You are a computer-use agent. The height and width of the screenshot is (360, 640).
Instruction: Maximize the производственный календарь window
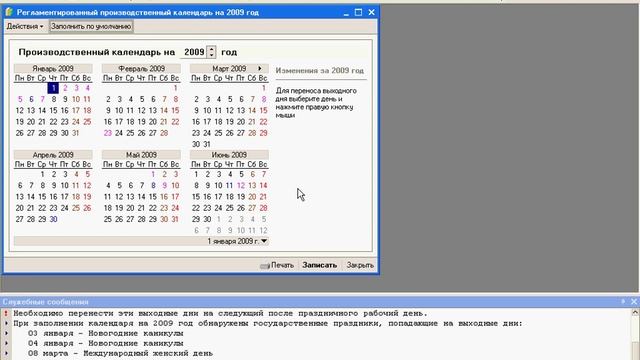[x=358, y=13]
